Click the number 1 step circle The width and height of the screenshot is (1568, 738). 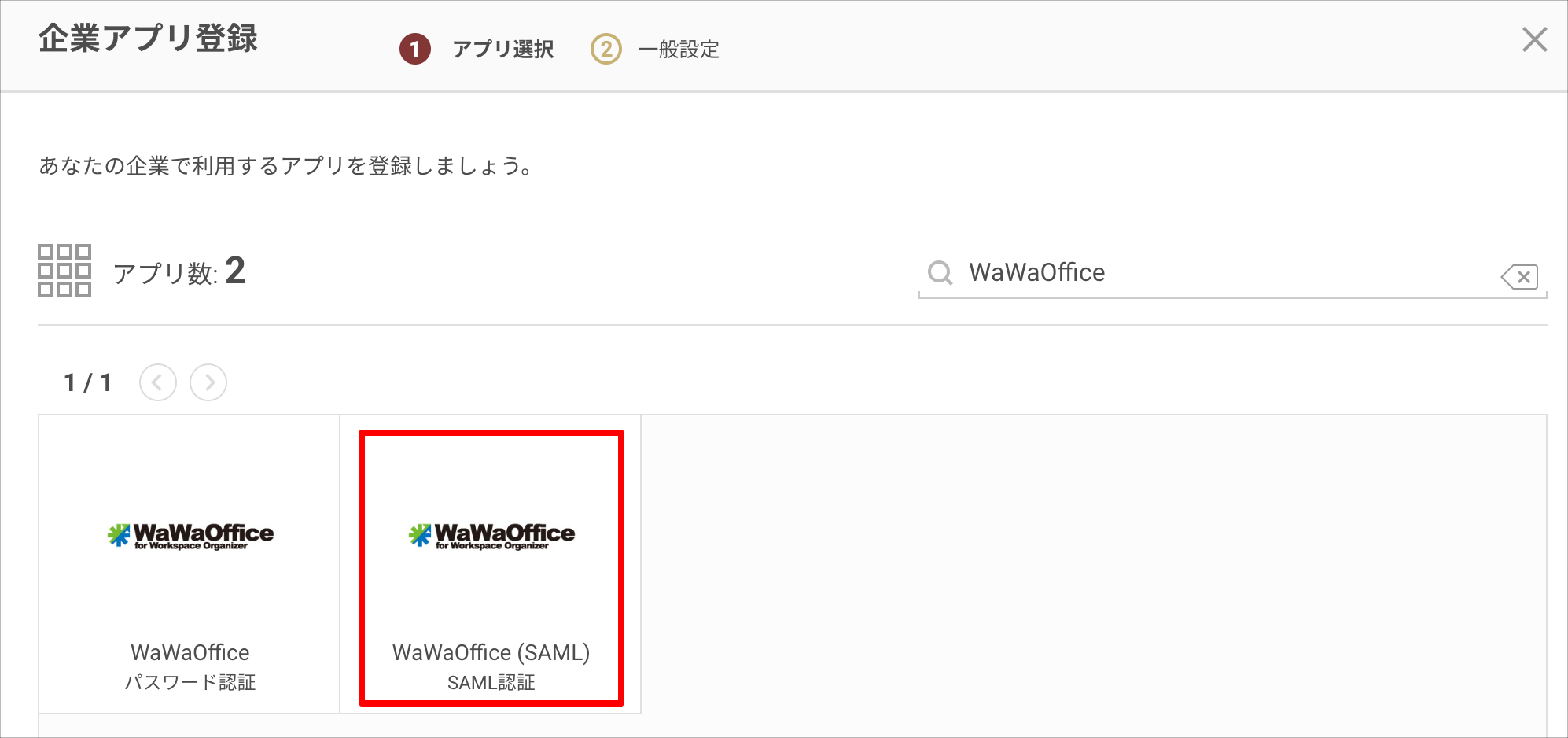tap(415, 50)
